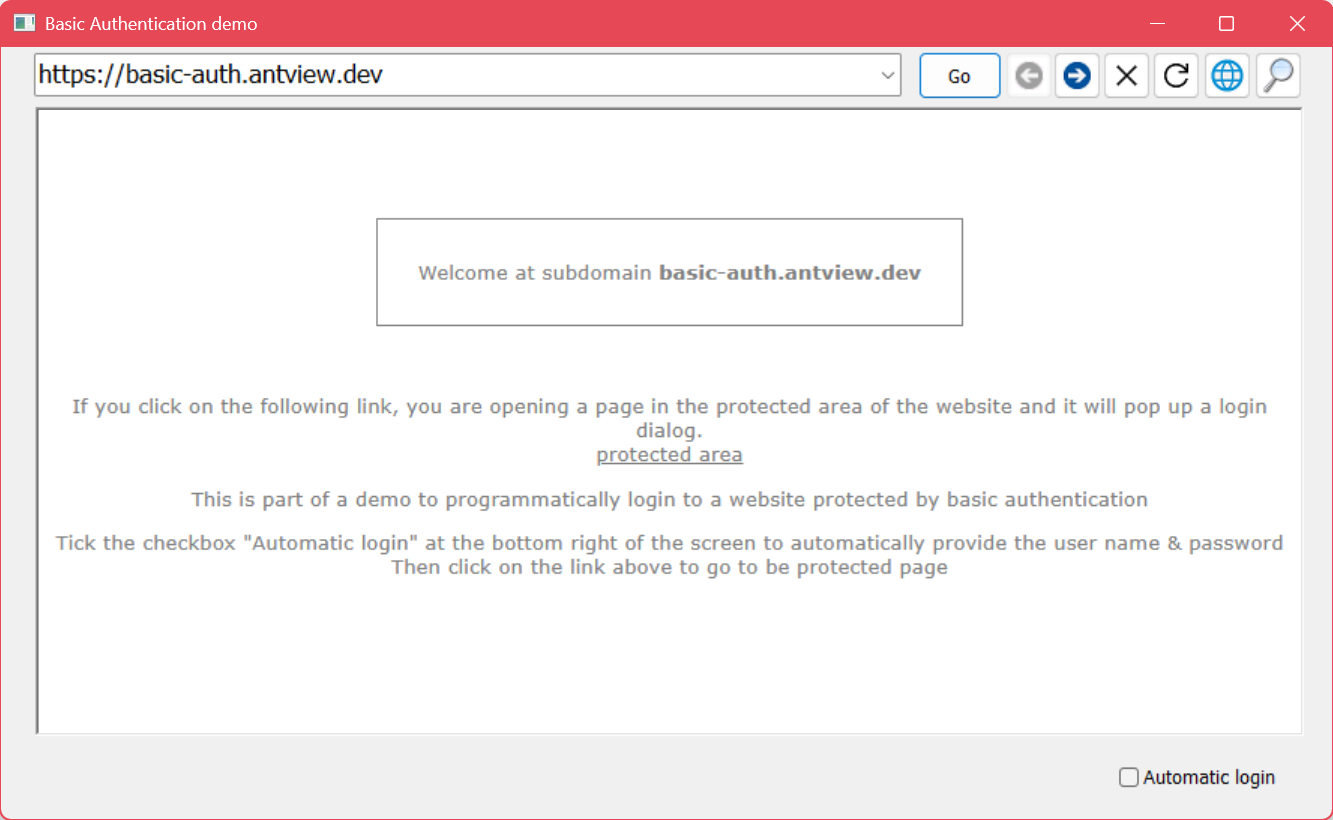Click the "Basic Authentication demo" window title
Viewport: 1333px width, 820px height.
point(151,23)
